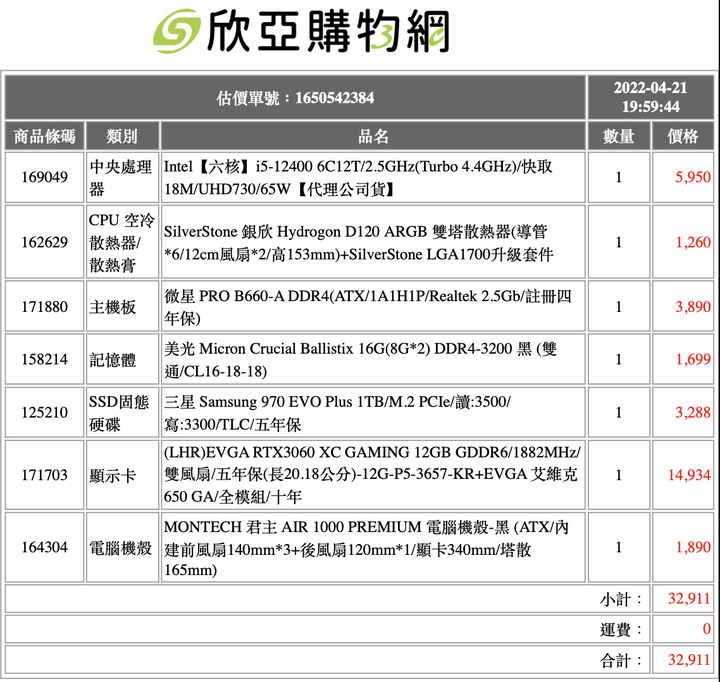720x682 pixels.
Task: Click the price 3,890
Action: pyautogui.click(x=692, y=306)
